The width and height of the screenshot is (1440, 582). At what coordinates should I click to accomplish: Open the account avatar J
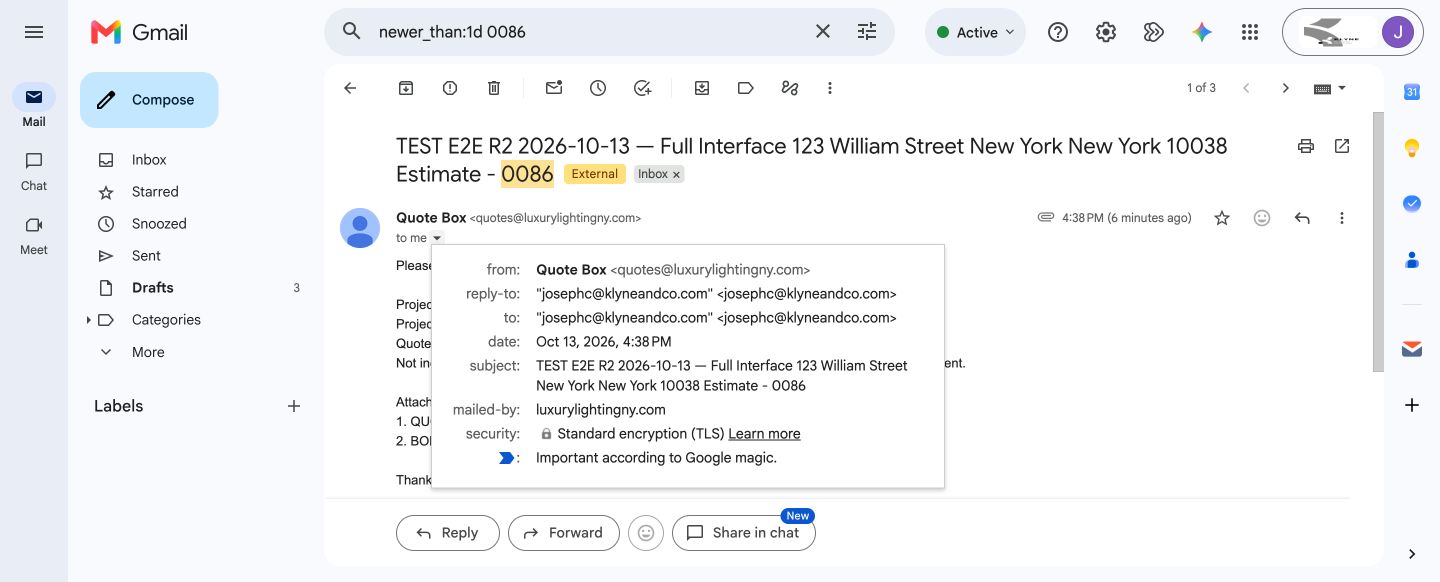(1397, 32)
